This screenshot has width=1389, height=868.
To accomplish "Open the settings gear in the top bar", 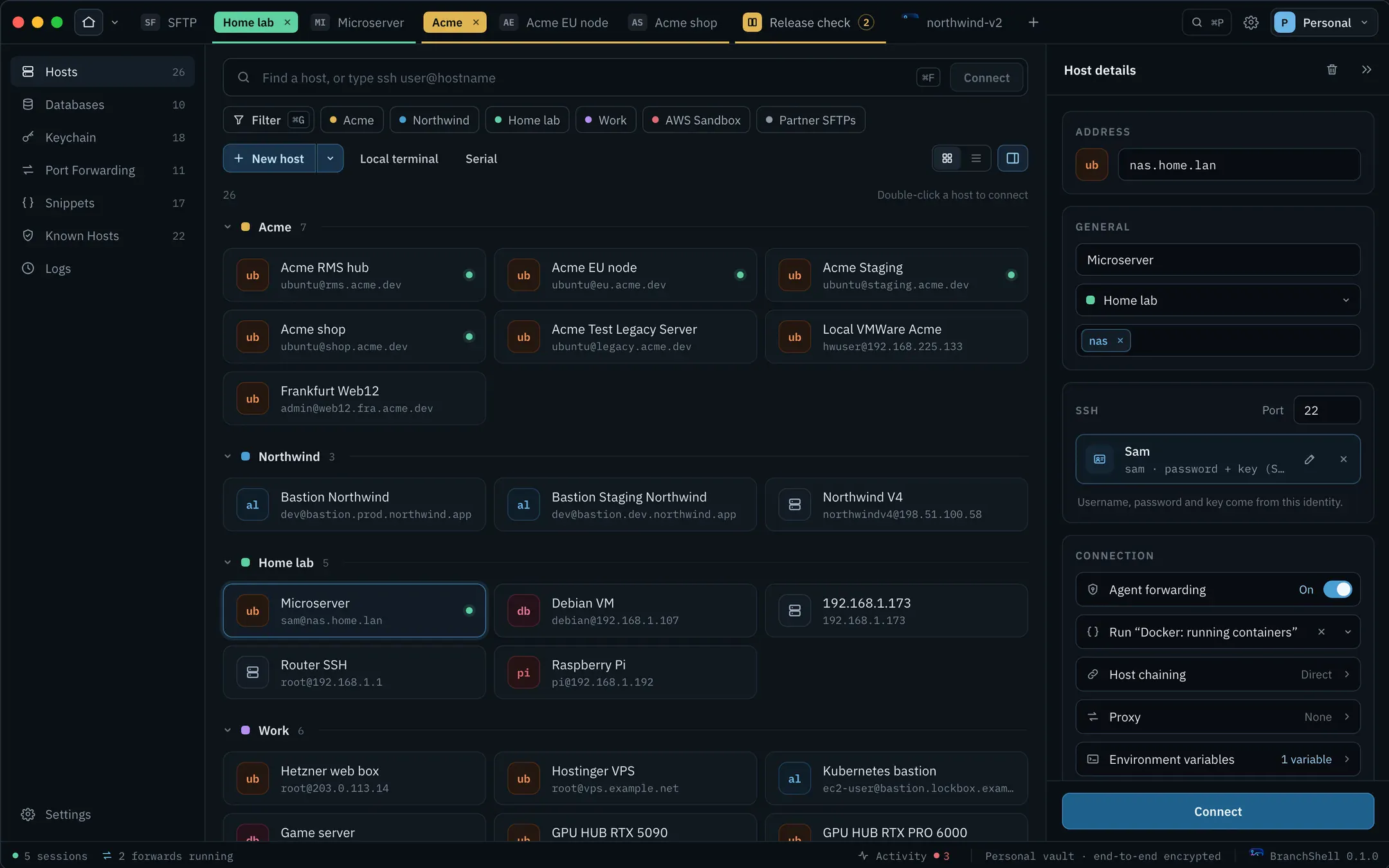I will (x=1251, y=23).
